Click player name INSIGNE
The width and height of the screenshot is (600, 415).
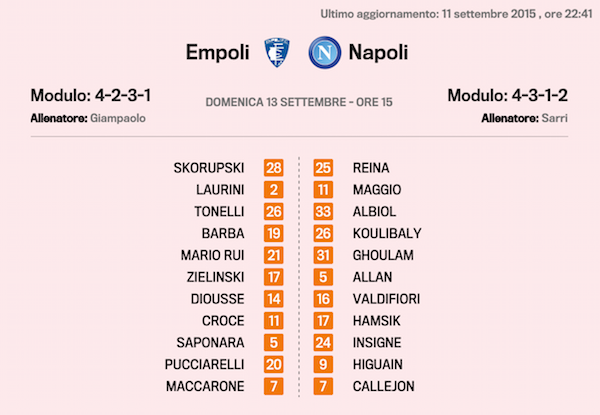(x=380, y=342)
